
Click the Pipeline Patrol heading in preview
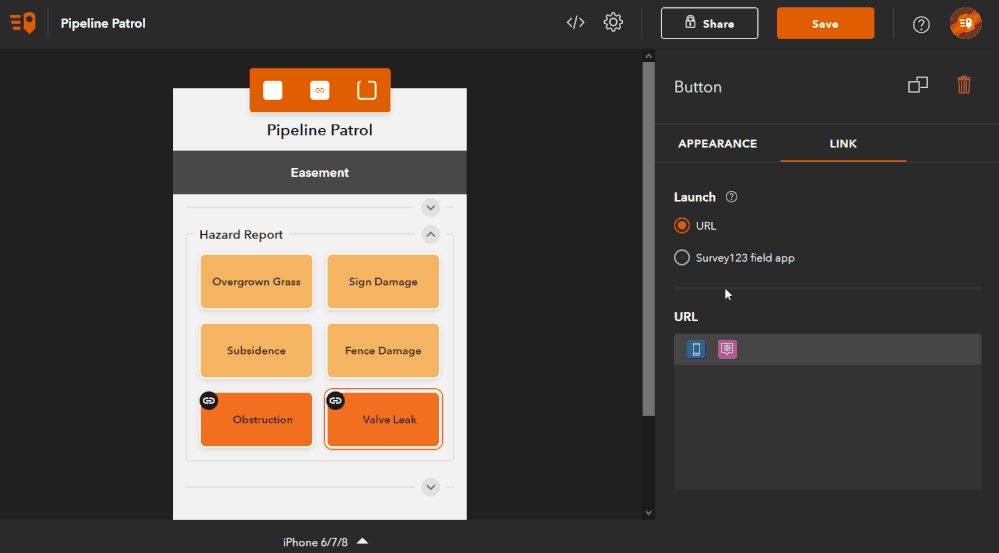pos(320,130)
